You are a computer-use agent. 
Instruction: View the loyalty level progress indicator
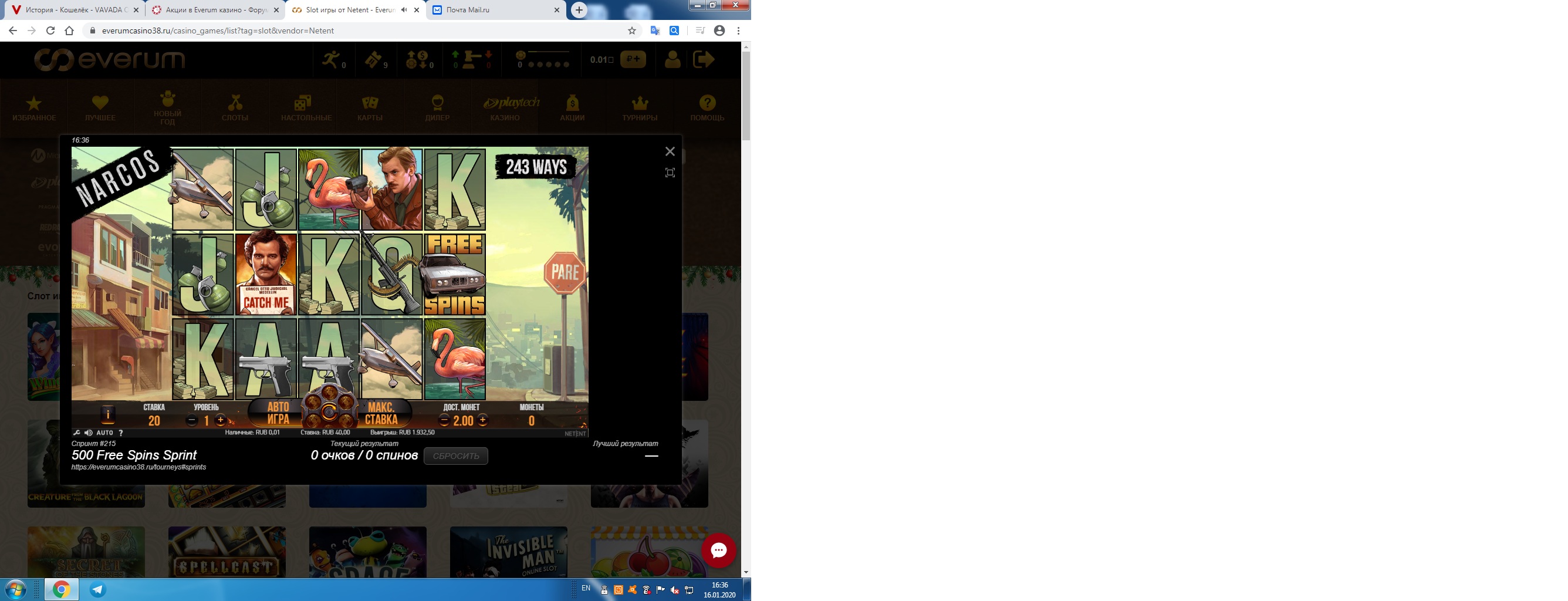543,60
